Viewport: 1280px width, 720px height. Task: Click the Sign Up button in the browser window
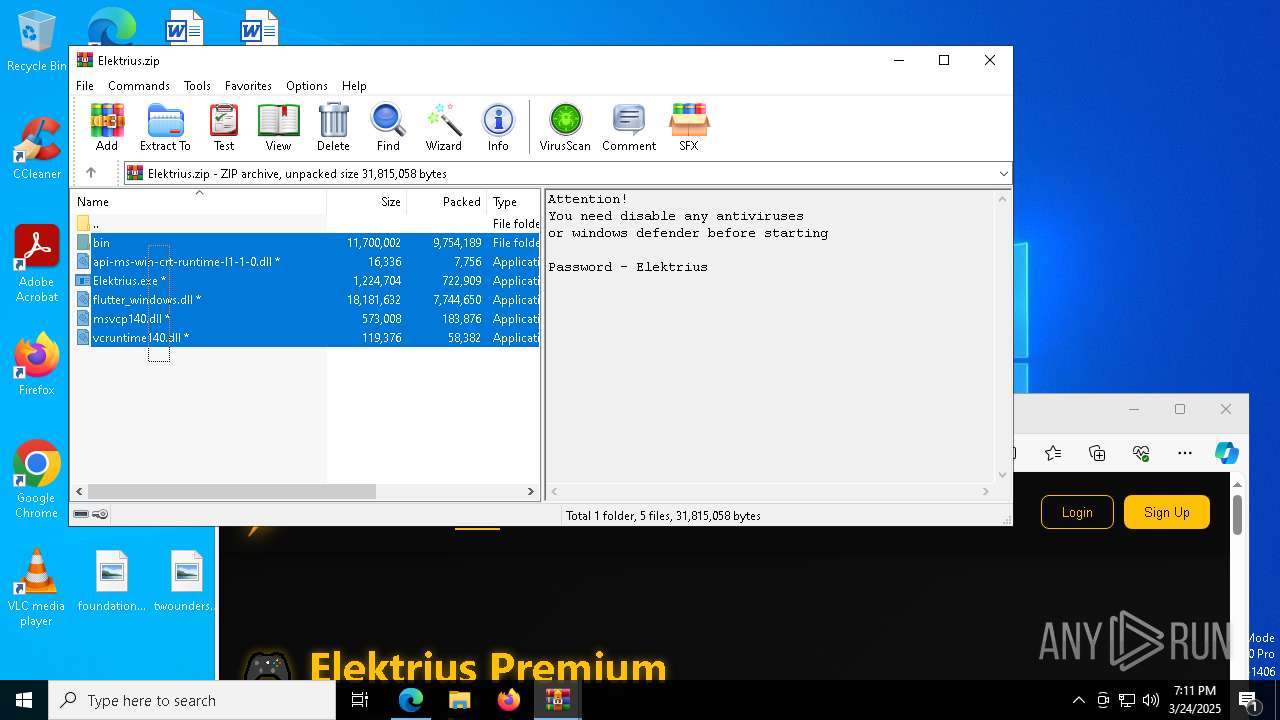[x=1167, y=512]
